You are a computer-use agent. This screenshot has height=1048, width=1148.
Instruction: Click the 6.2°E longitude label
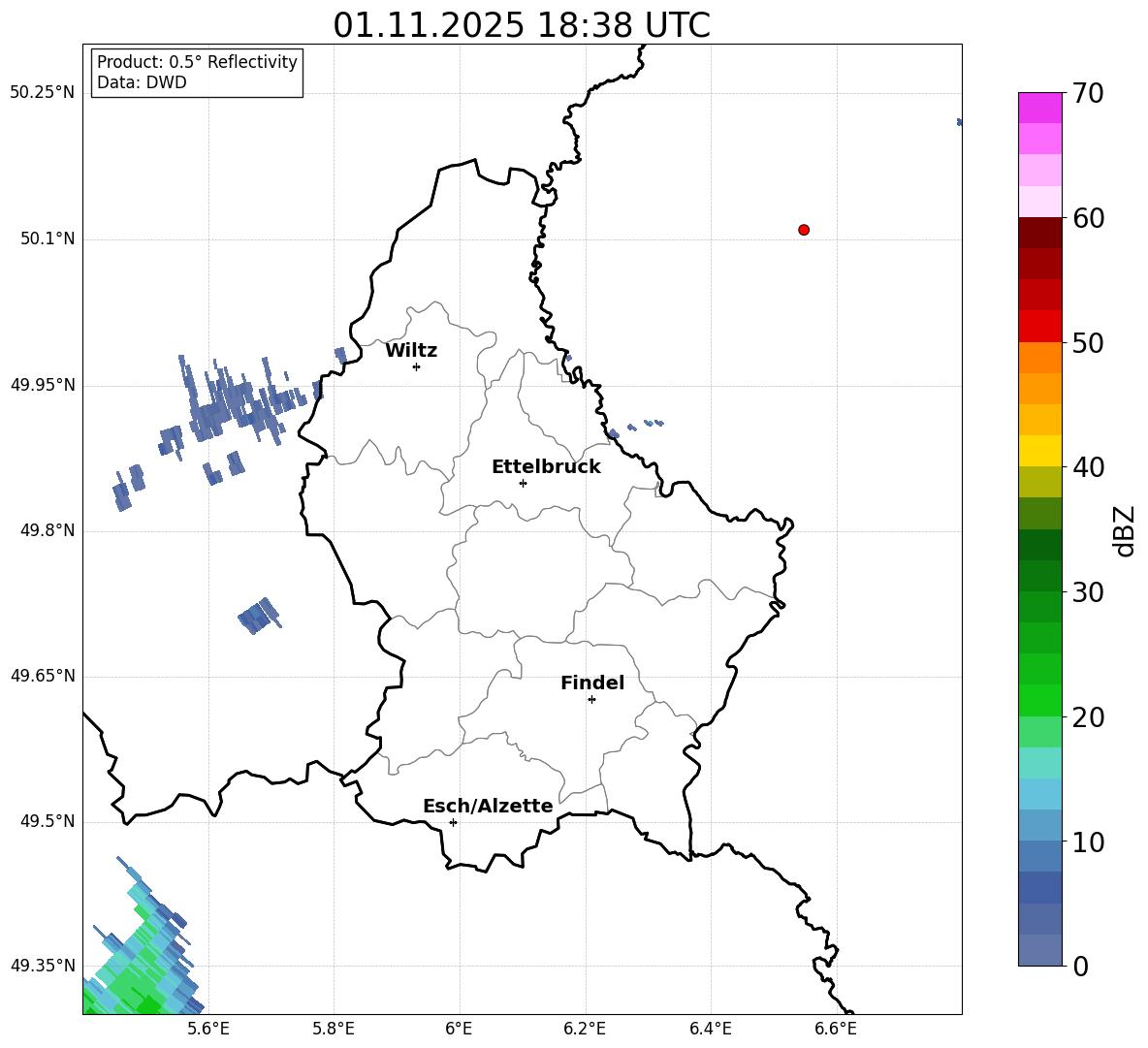[x=585, y=1029]
